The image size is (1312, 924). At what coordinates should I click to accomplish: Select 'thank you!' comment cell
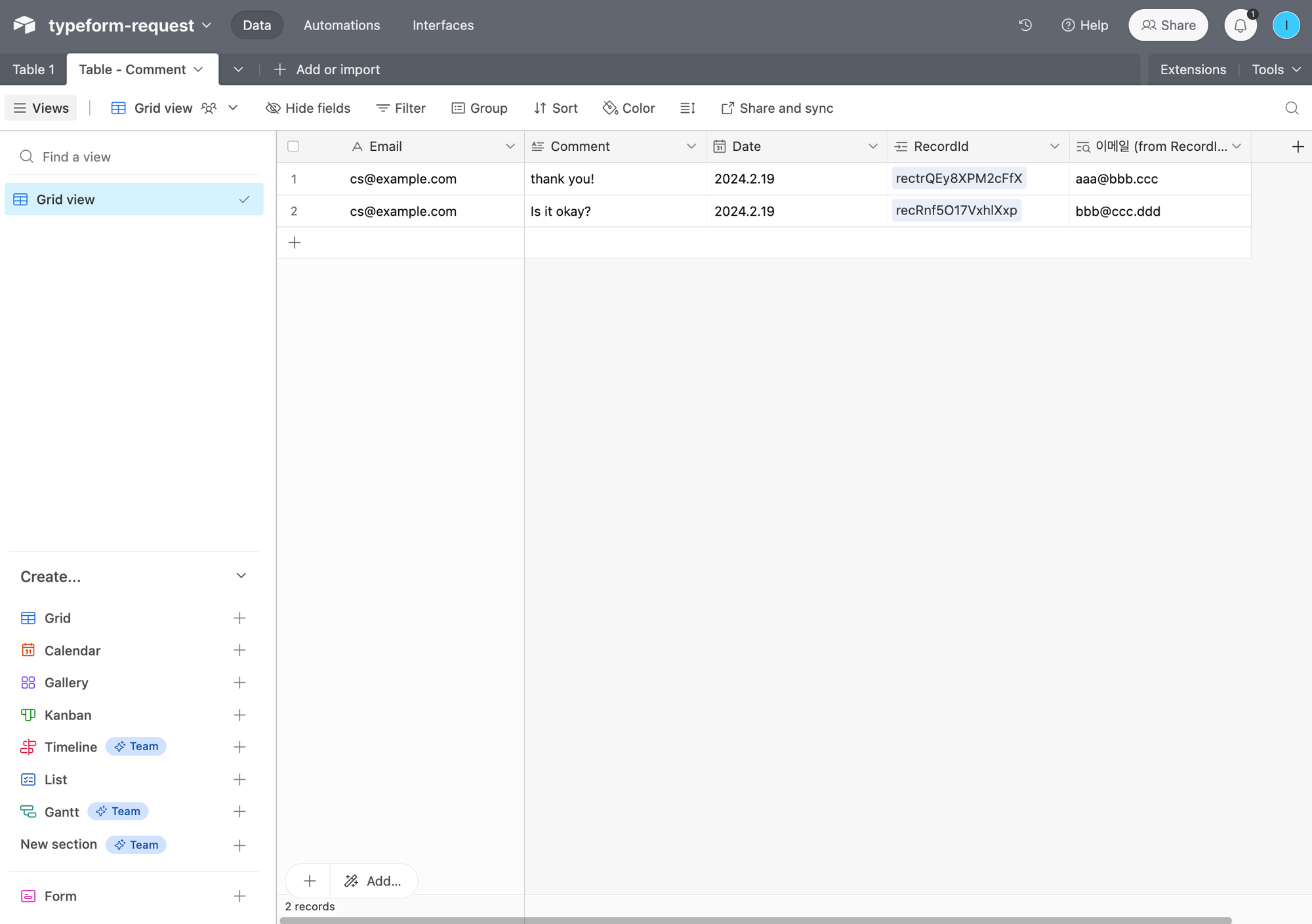tap(615, 179)
